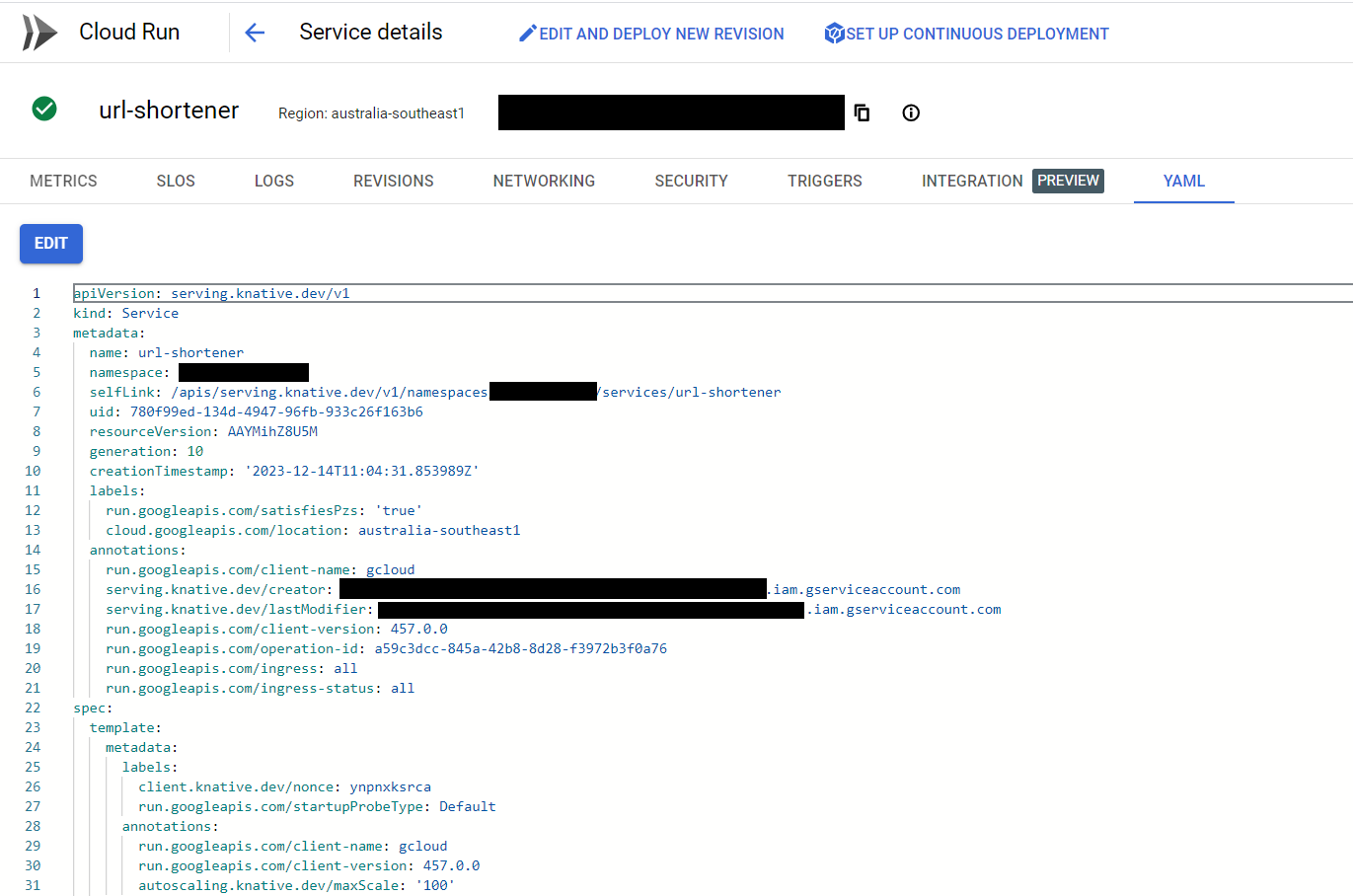Open the METRICS tab
Image resolution: width=1353 pixels, height=896 pixels.
tap(63, 181)
